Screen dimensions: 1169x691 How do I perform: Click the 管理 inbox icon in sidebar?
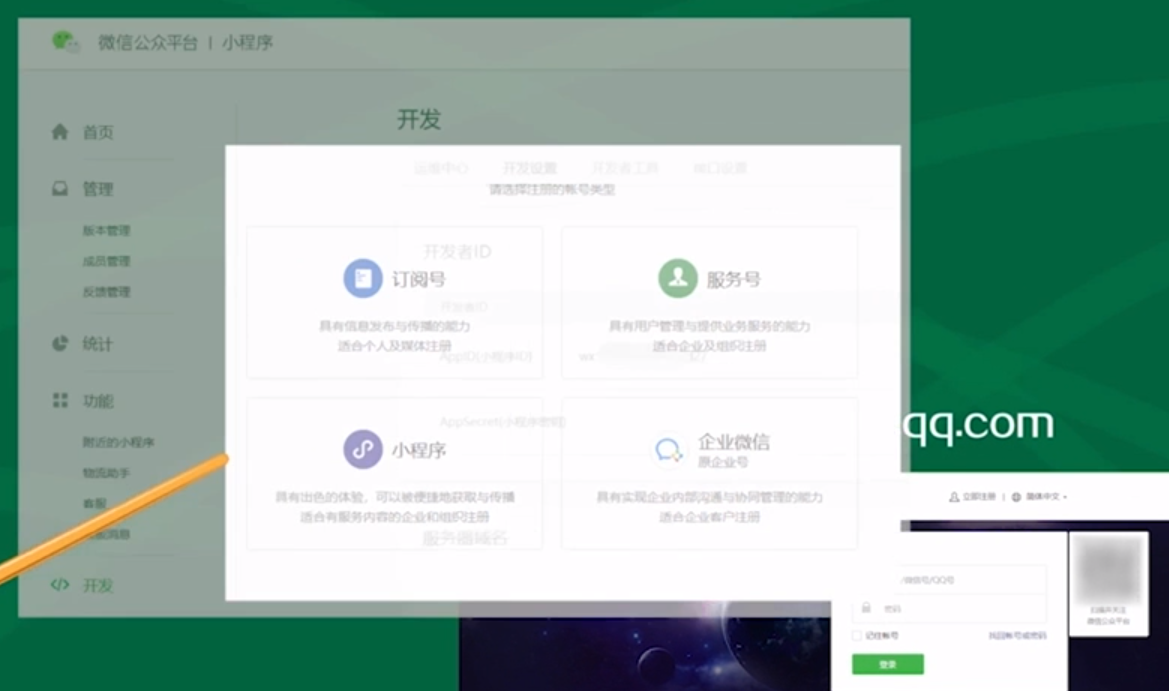point(60,189)
